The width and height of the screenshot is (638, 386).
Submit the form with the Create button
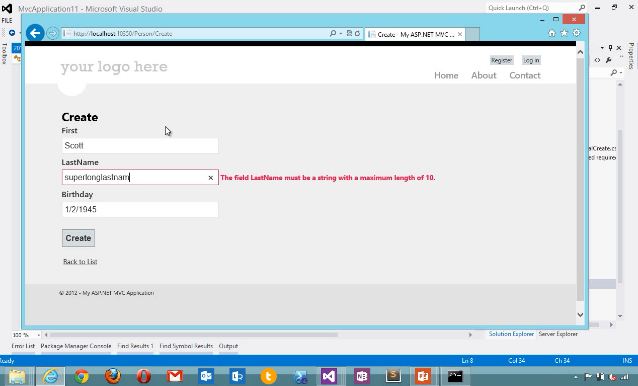pyautogui.click(x=79, y=238)
